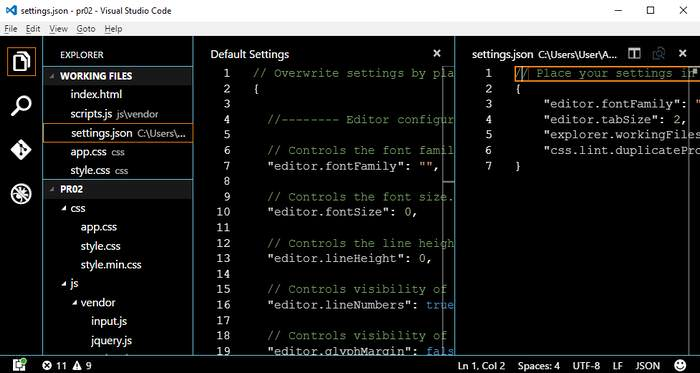This screenshot has width=700, height=373.
Task: Click Ln 1, Col 2 in the status bar
Action: click(x=481, y=366)
